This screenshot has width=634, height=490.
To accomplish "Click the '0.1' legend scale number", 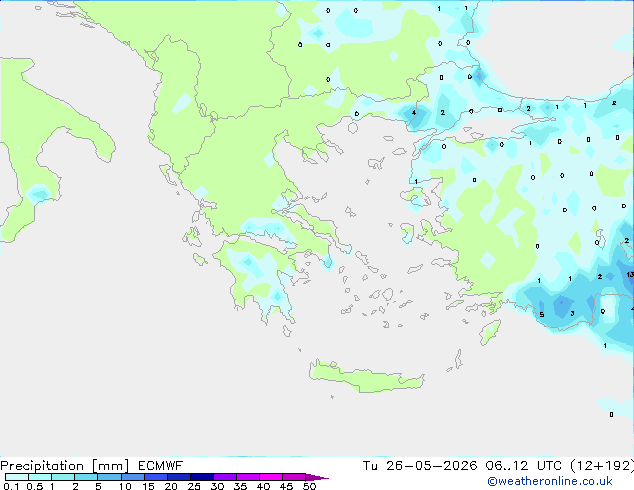I will (11, 486).
